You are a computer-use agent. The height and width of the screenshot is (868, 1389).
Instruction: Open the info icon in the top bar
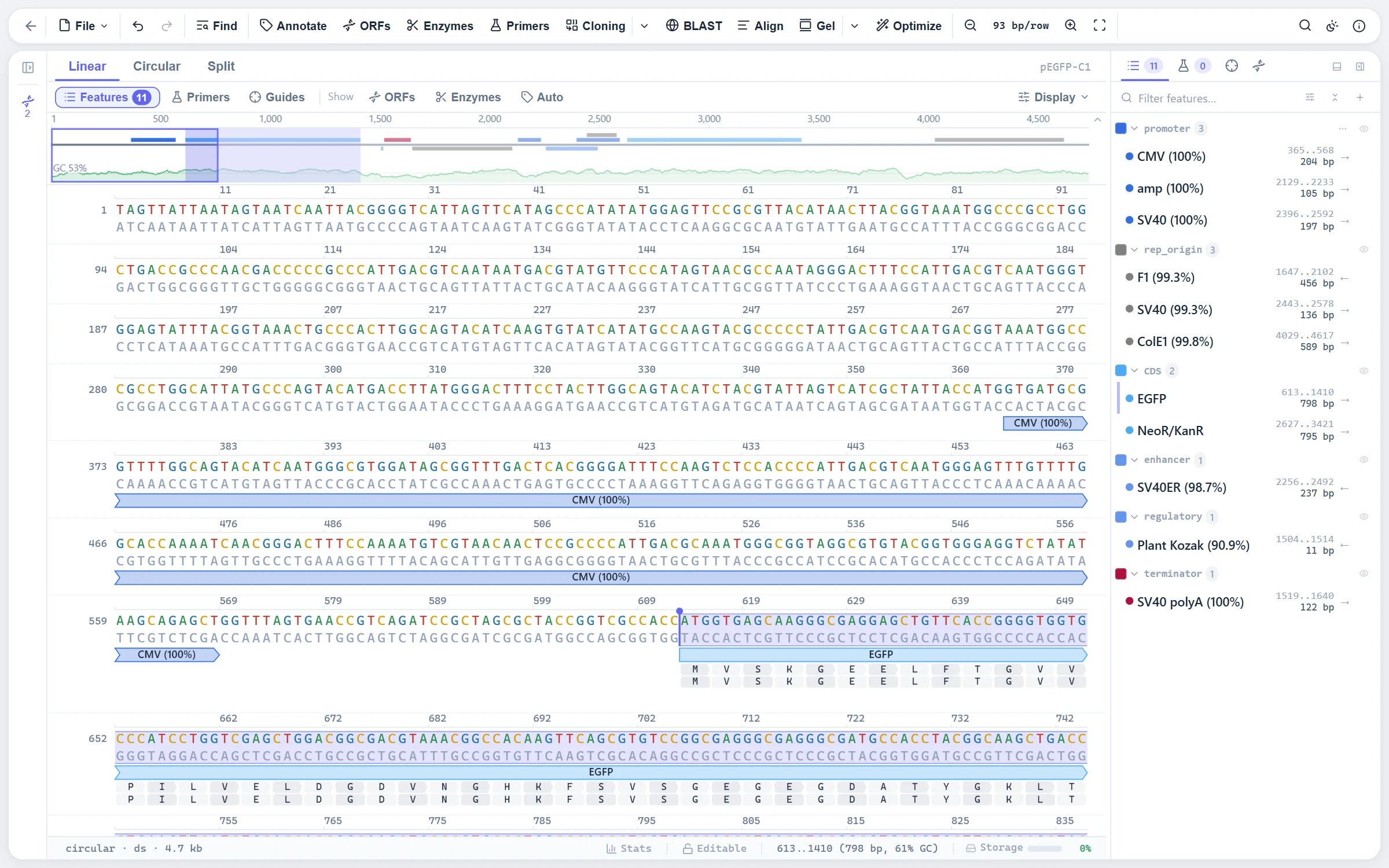click(x=1359, y=25)
